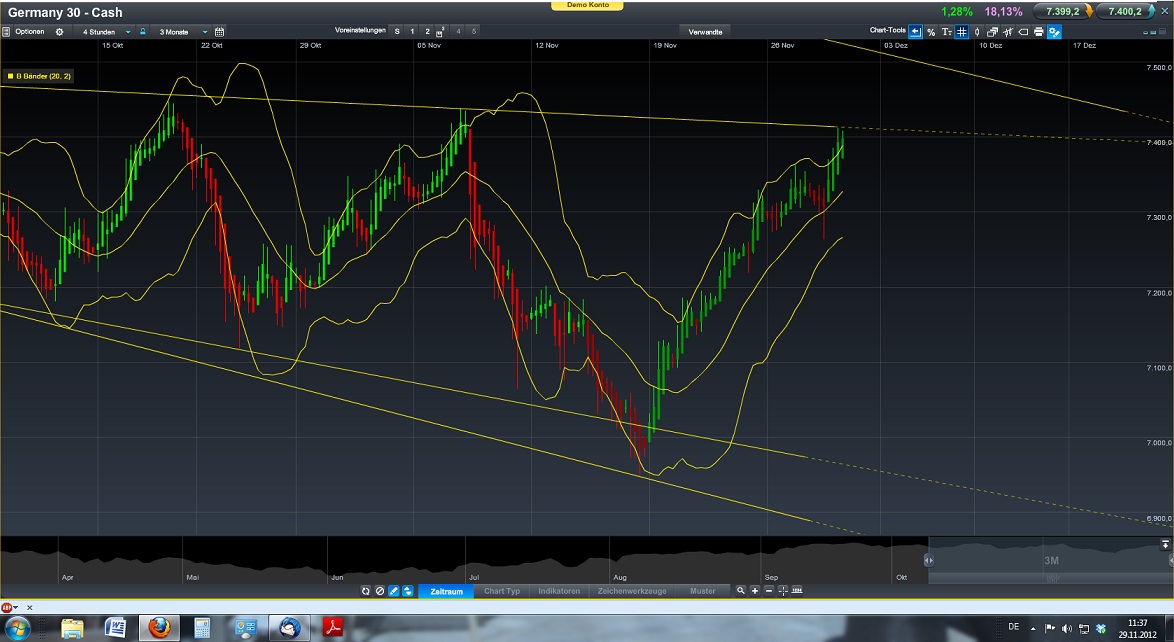Zoom in with the plus icon
Viewport: 1174px width, 642px height.
755,590
